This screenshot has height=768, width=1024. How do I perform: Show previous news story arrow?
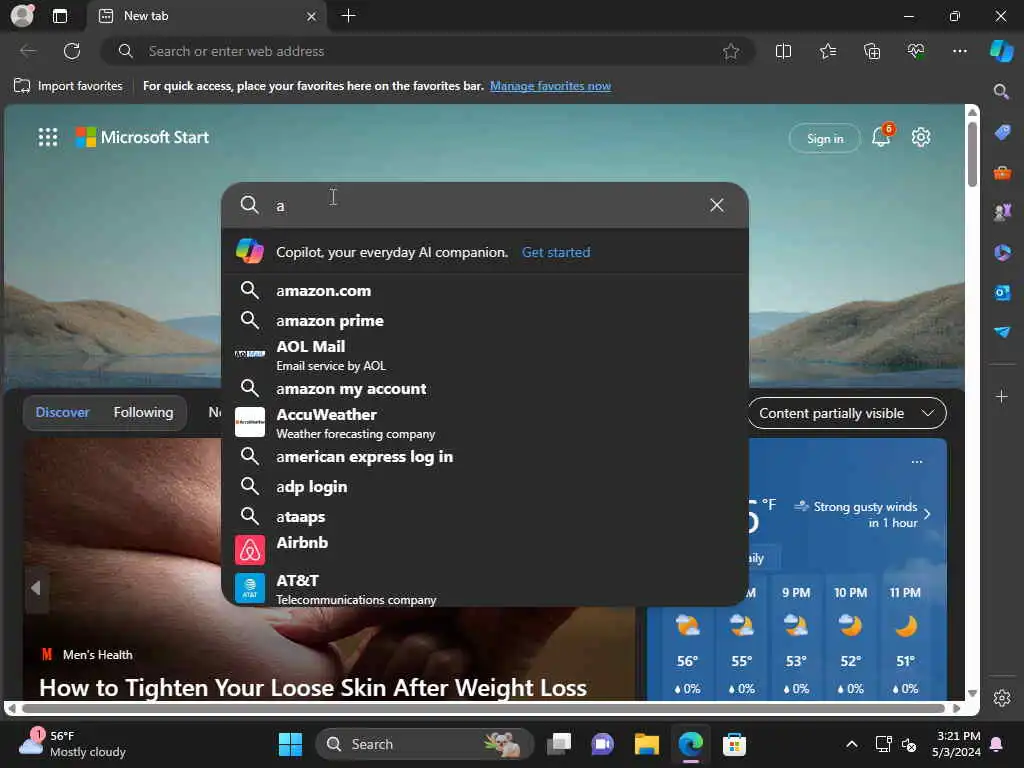point(36,588)
